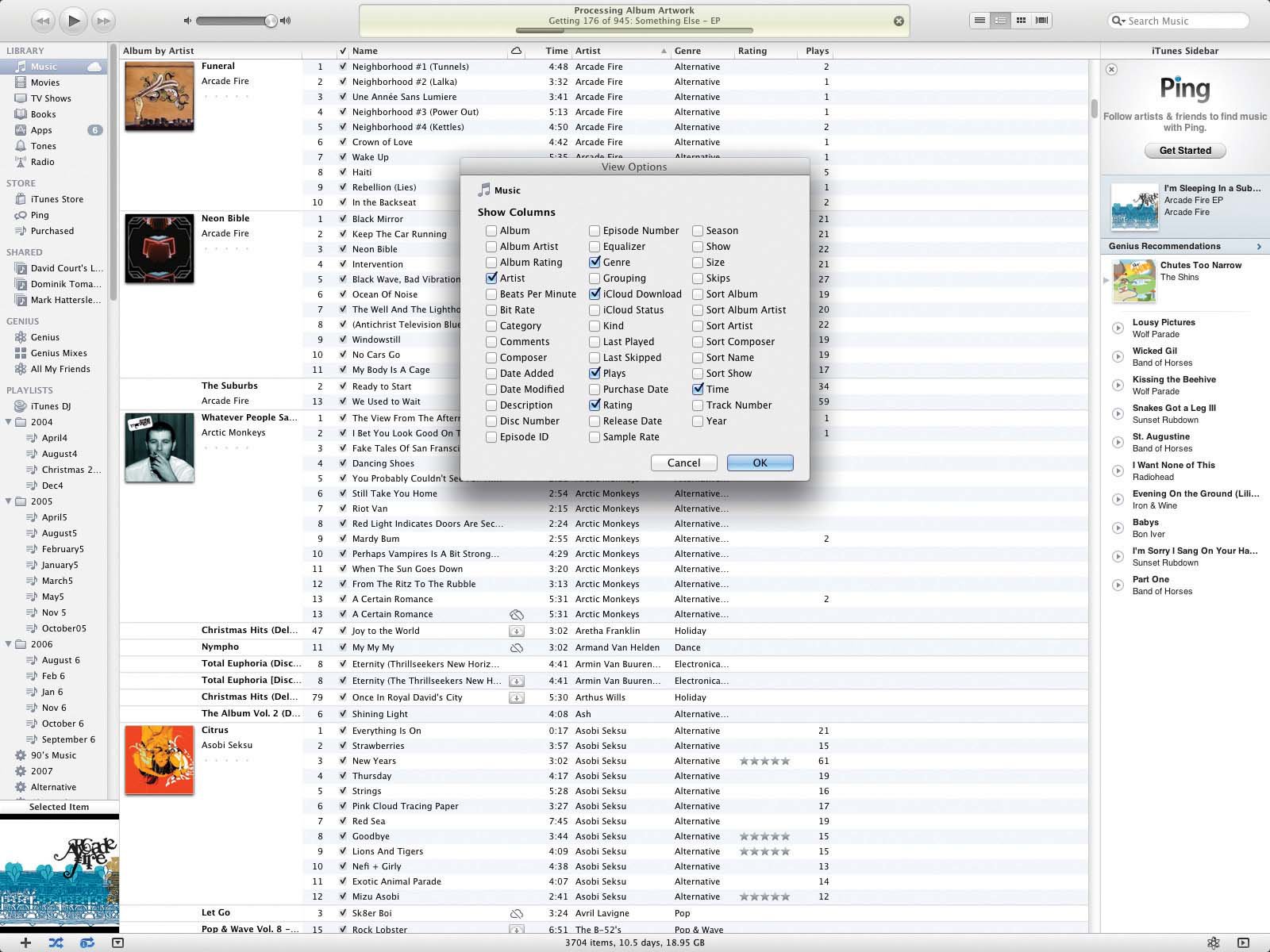Collapse the 2006 playlist folder

tap(9, 644)
